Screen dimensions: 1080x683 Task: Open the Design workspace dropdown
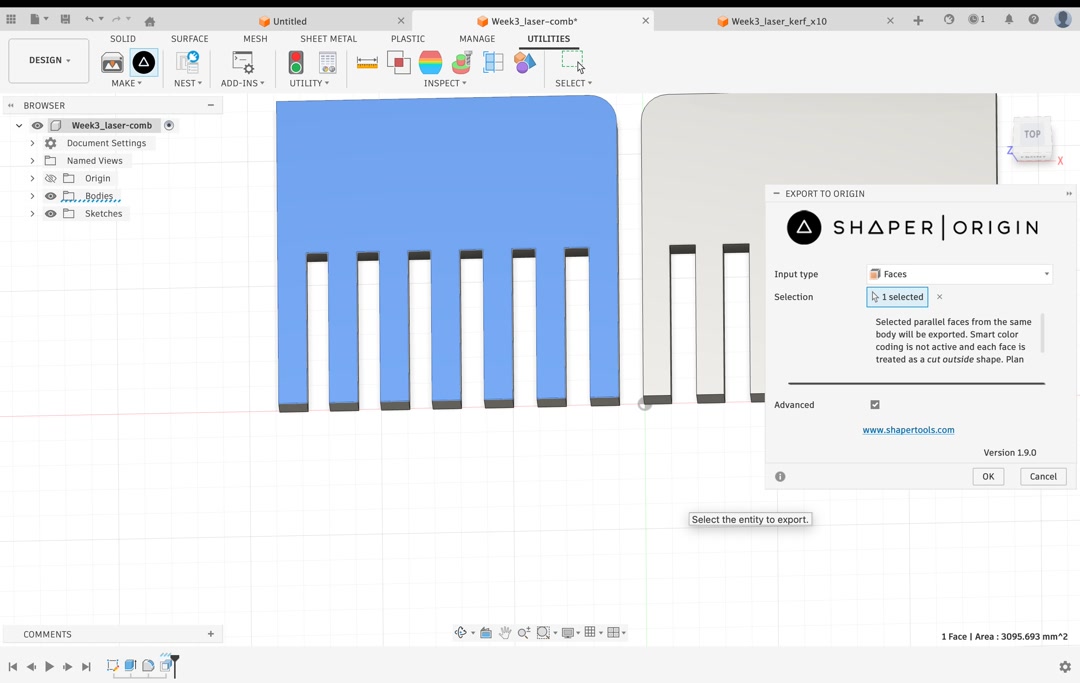pyautogui.click(x=49, y=61)
